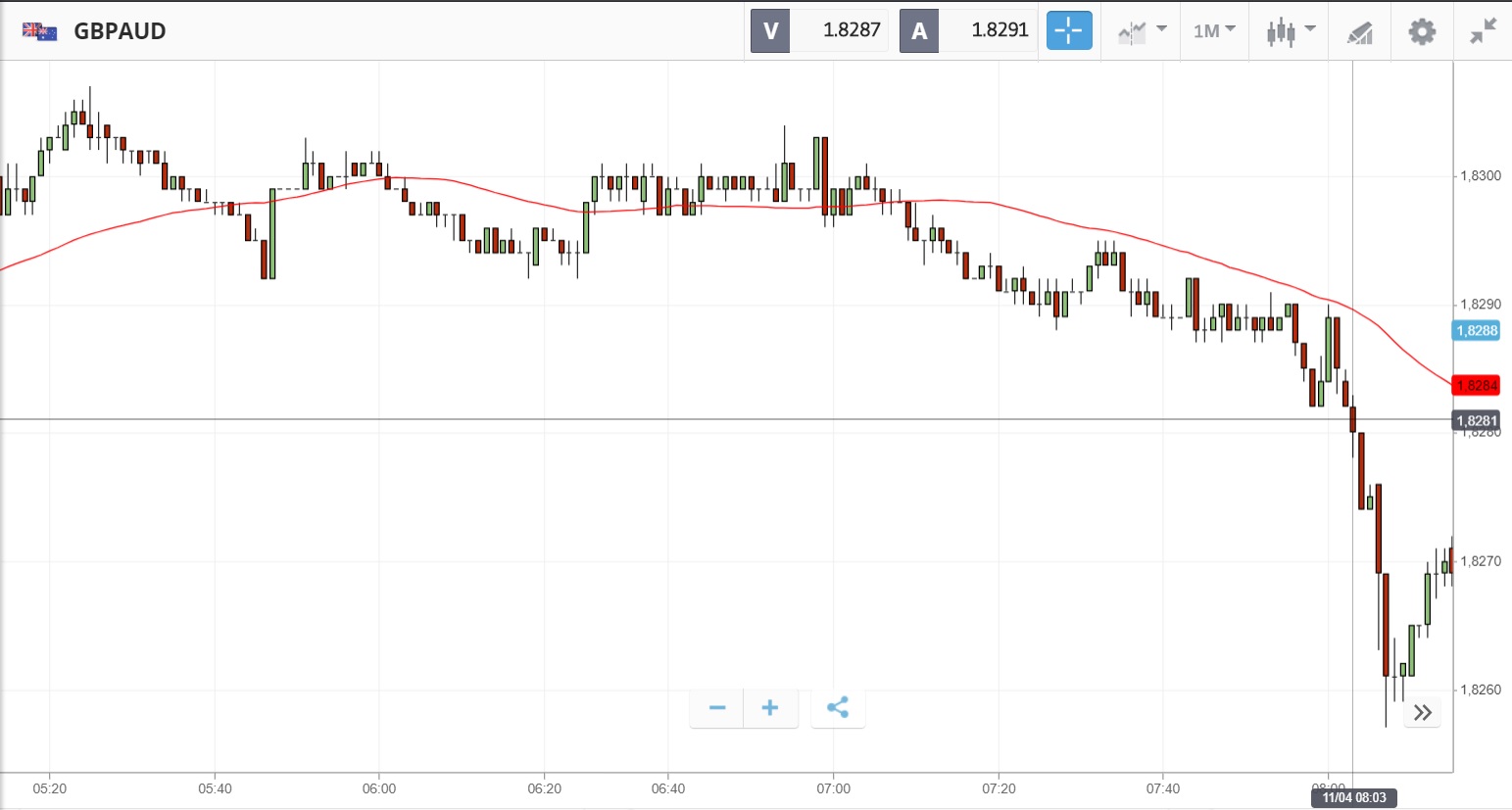The height and width of the screenshot is (810, 1512).
Task: Click the 1,8290 price axis label
Action: click(x=1481, y=305)
